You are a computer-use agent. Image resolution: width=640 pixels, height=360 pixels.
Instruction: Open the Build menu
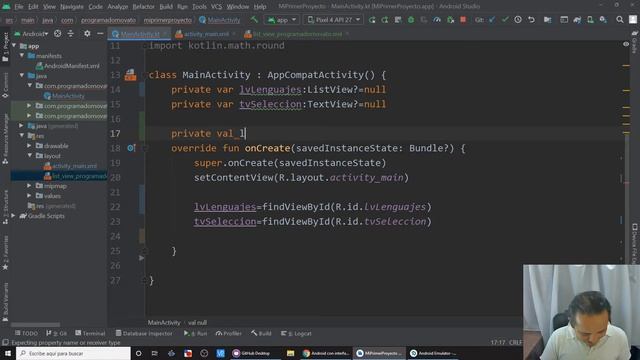tap(166, 7)
